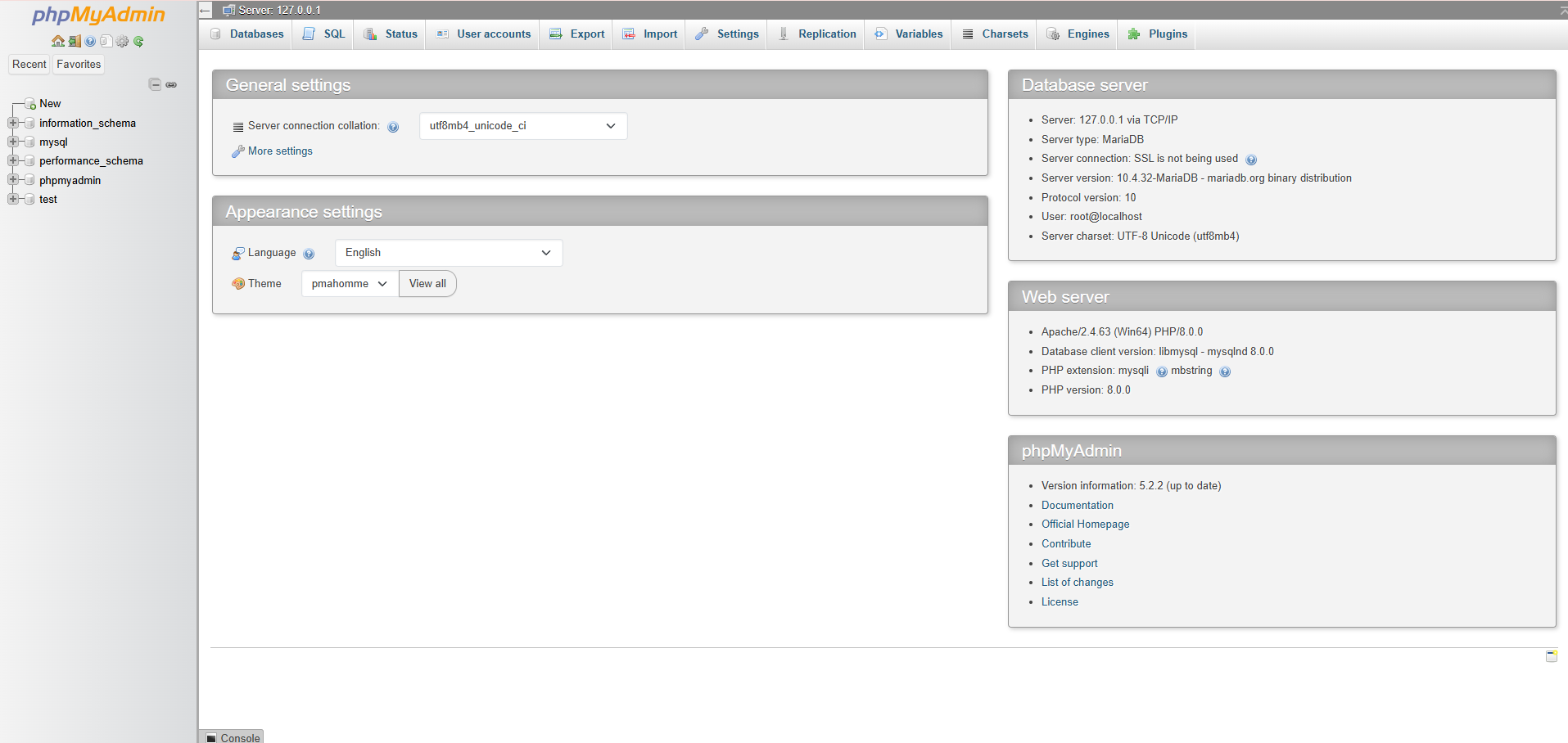Click the Contribute link
The height and width of the screenshot is (743, 1568).
click(x=1066, y=544)
